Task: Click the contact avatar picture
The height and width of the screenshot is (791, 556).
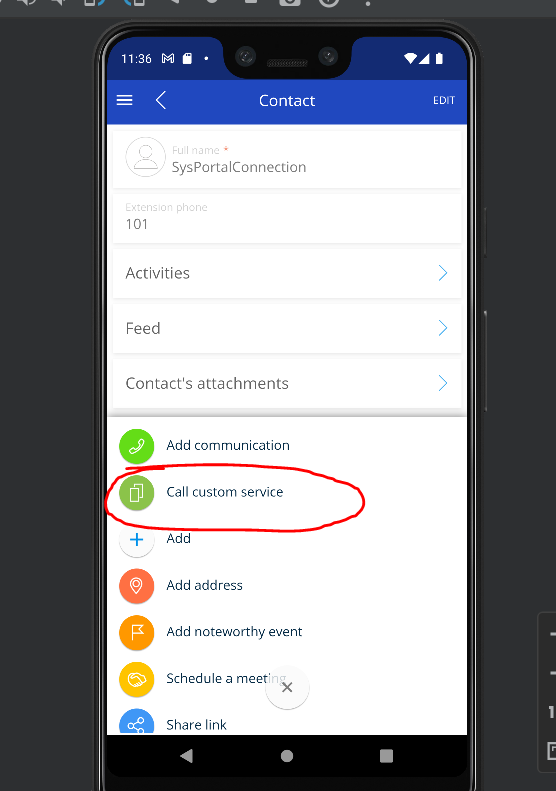Action: [x=145, y=157]
